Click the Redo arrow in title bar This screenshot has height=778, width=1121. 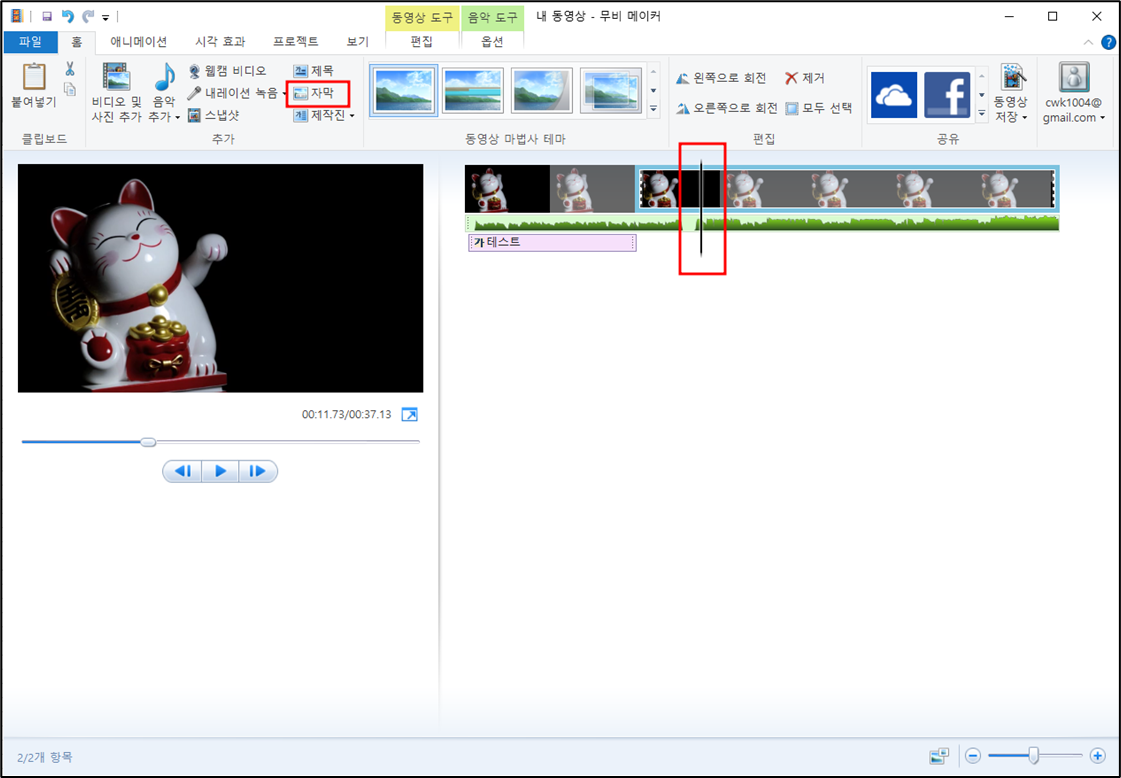point(88,16)
